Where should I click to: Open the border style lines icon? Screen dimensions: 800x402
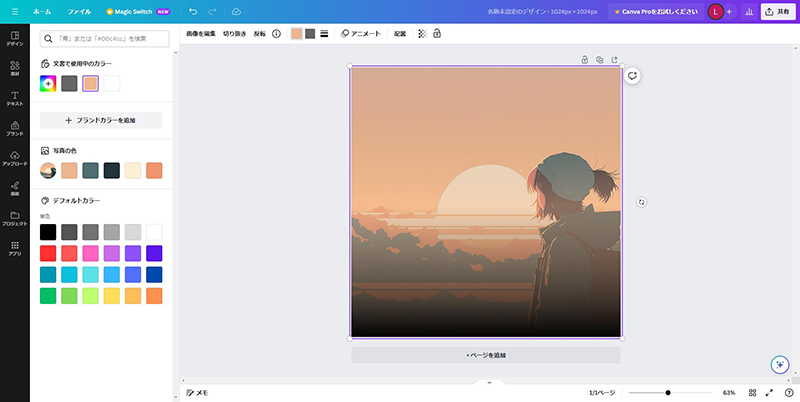324,34
